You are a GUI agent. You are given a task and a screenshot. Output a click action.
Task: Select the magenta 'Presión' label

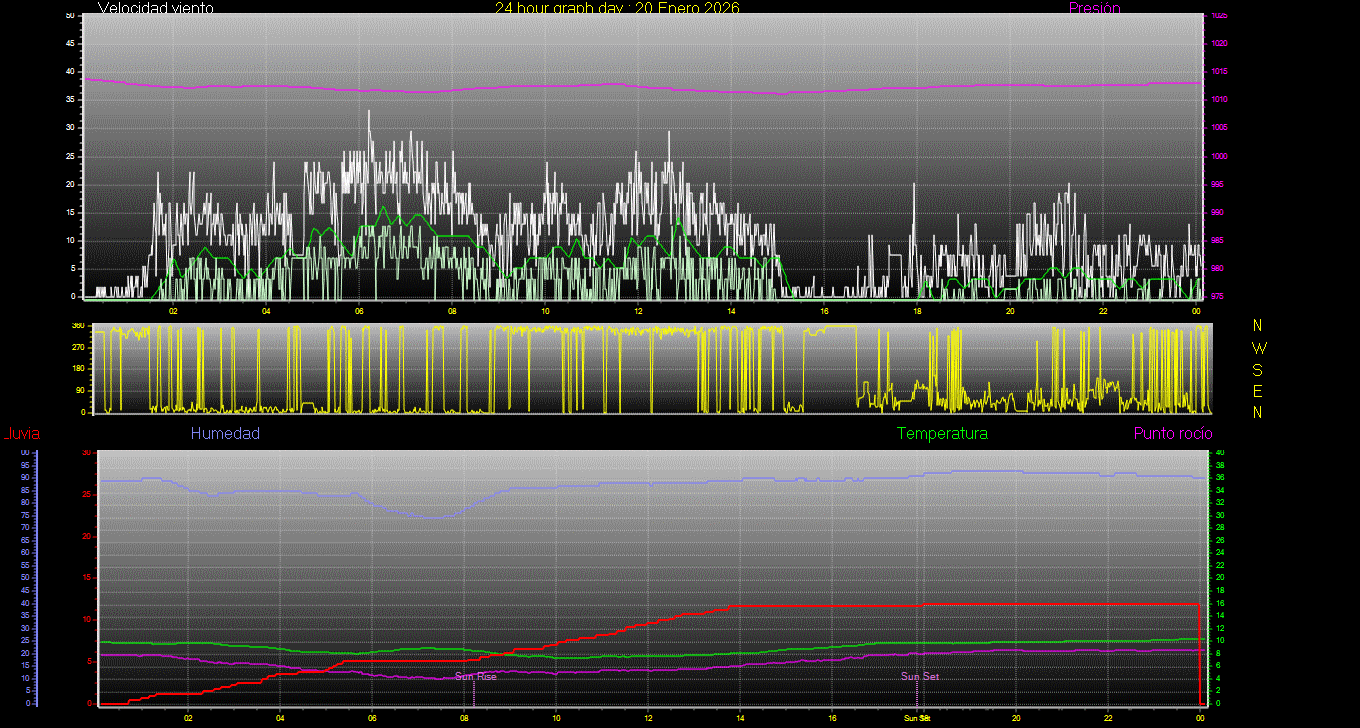point(1094,8)
